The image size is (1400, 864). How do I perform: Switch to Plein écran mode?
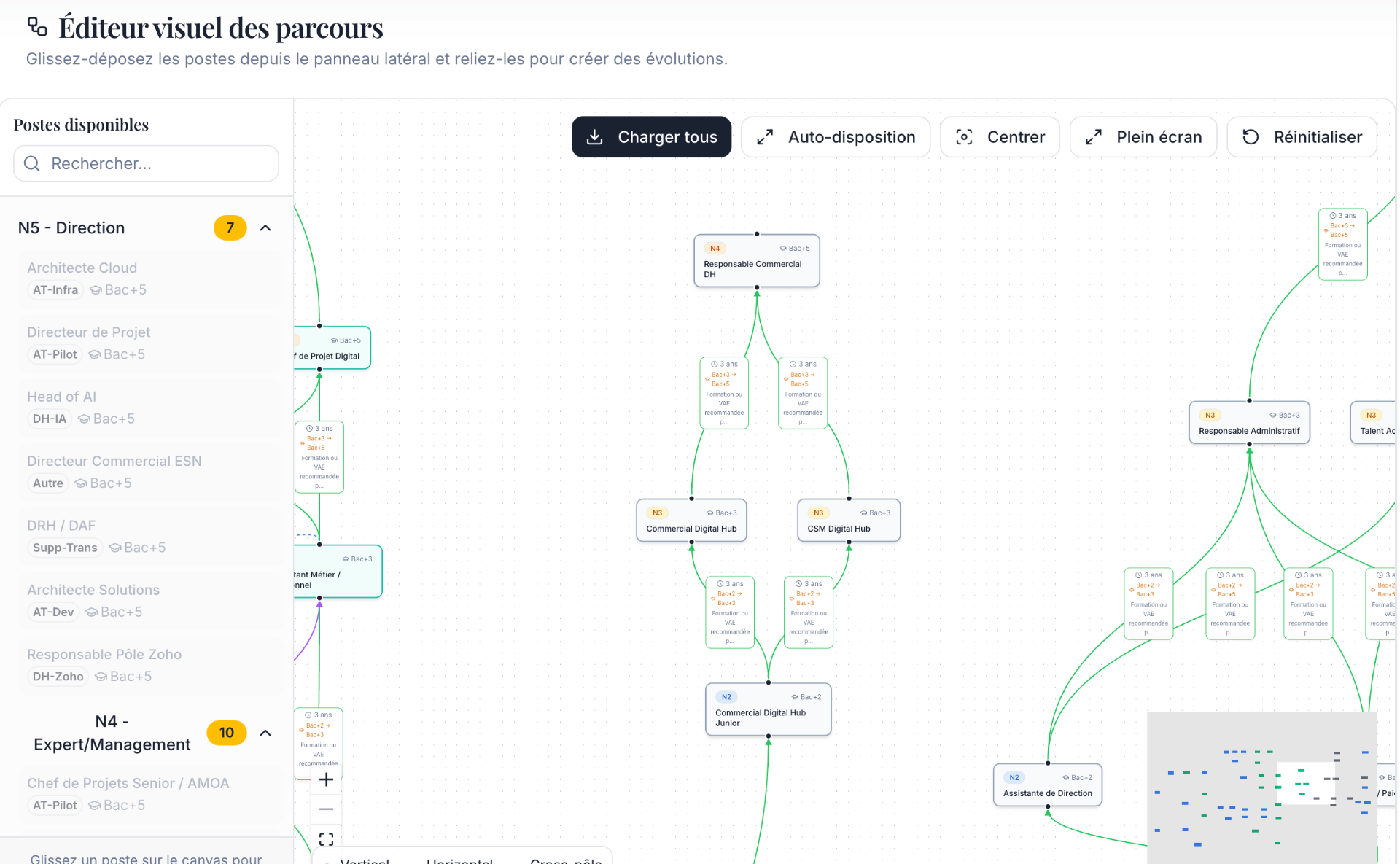click(1143, 137)
